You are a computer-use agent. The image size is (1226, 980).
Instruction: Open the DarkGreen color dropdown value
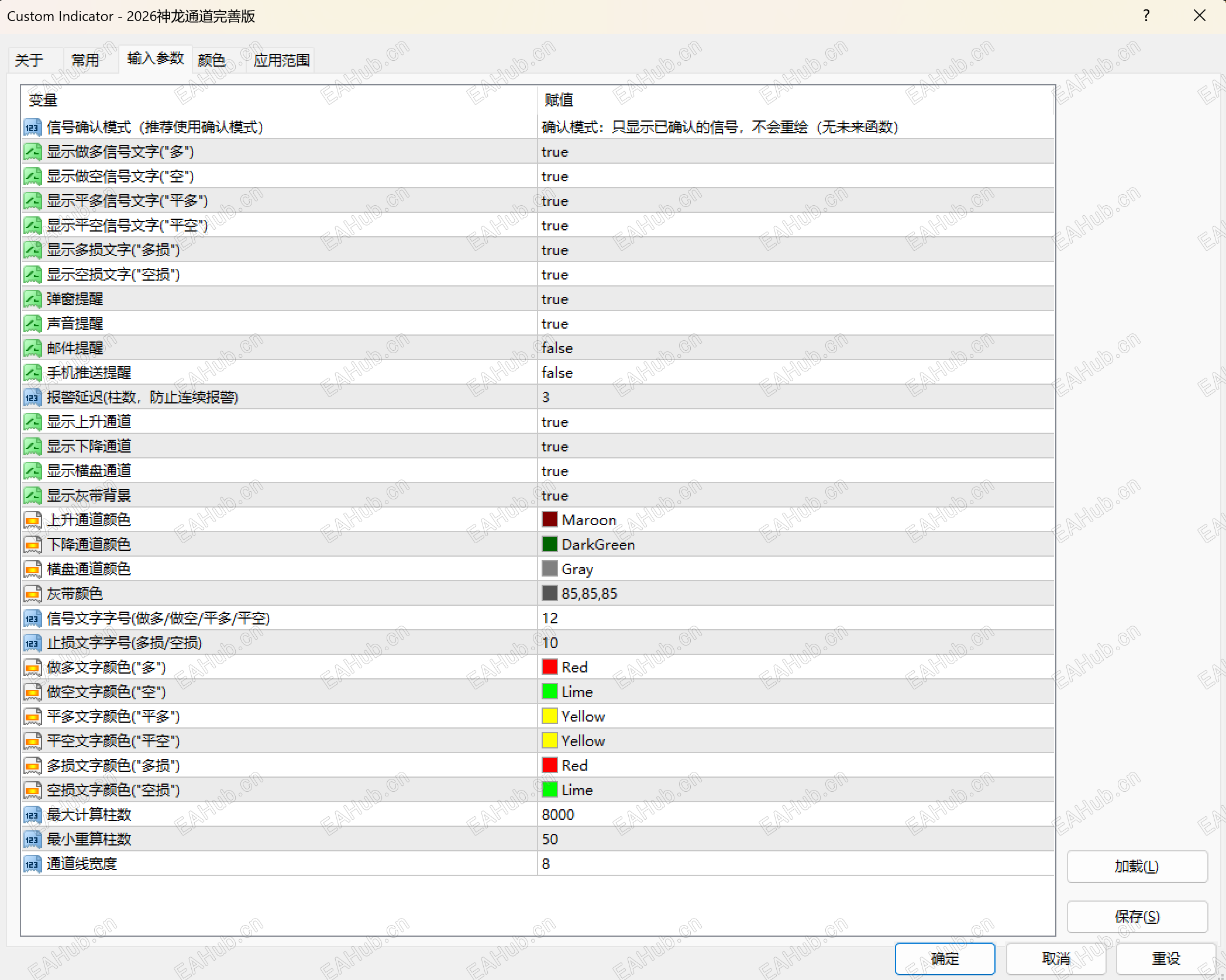click(598, 545)
